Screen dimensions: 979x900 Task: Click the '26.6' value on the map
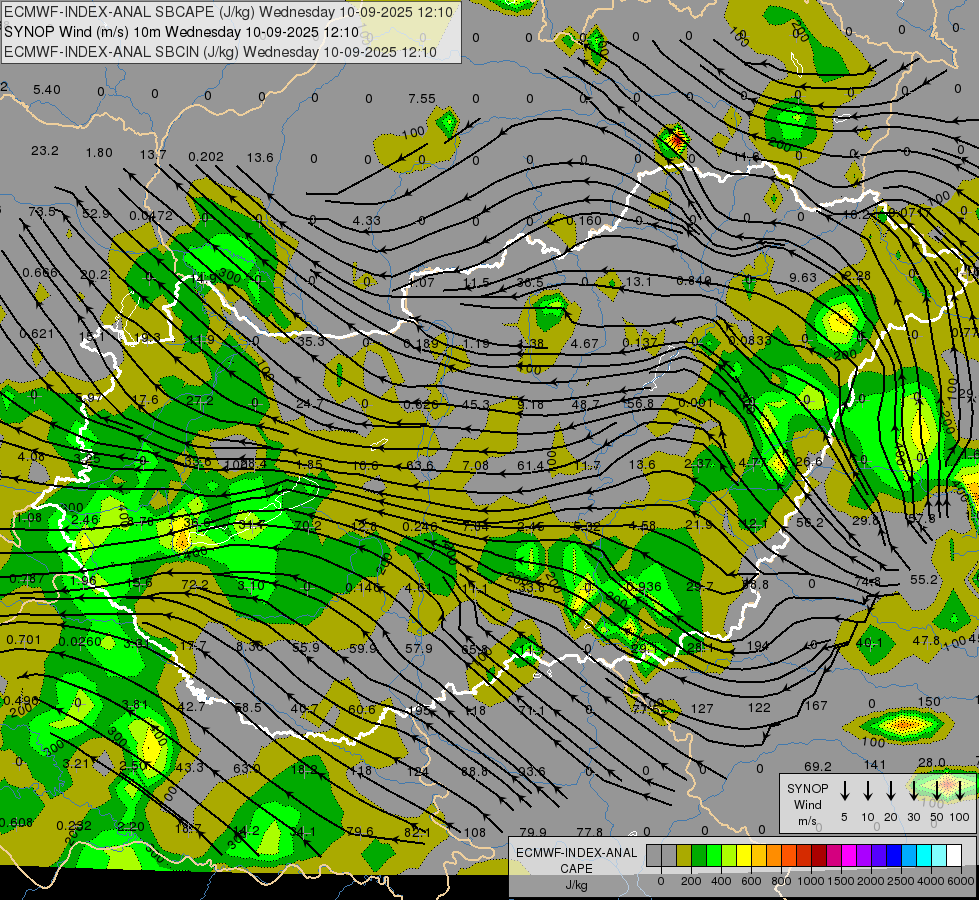[809, 462]
